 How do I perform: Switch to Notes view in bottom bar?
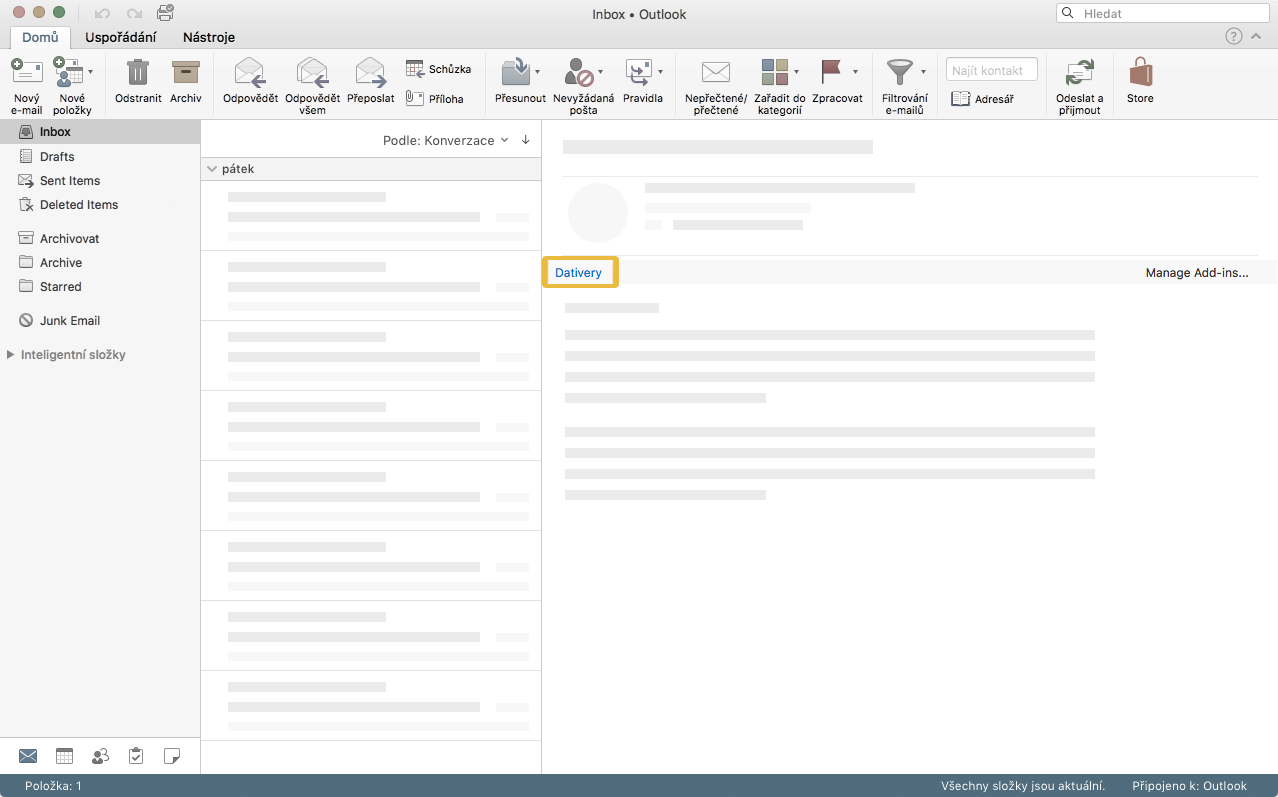tap(172, 756)
